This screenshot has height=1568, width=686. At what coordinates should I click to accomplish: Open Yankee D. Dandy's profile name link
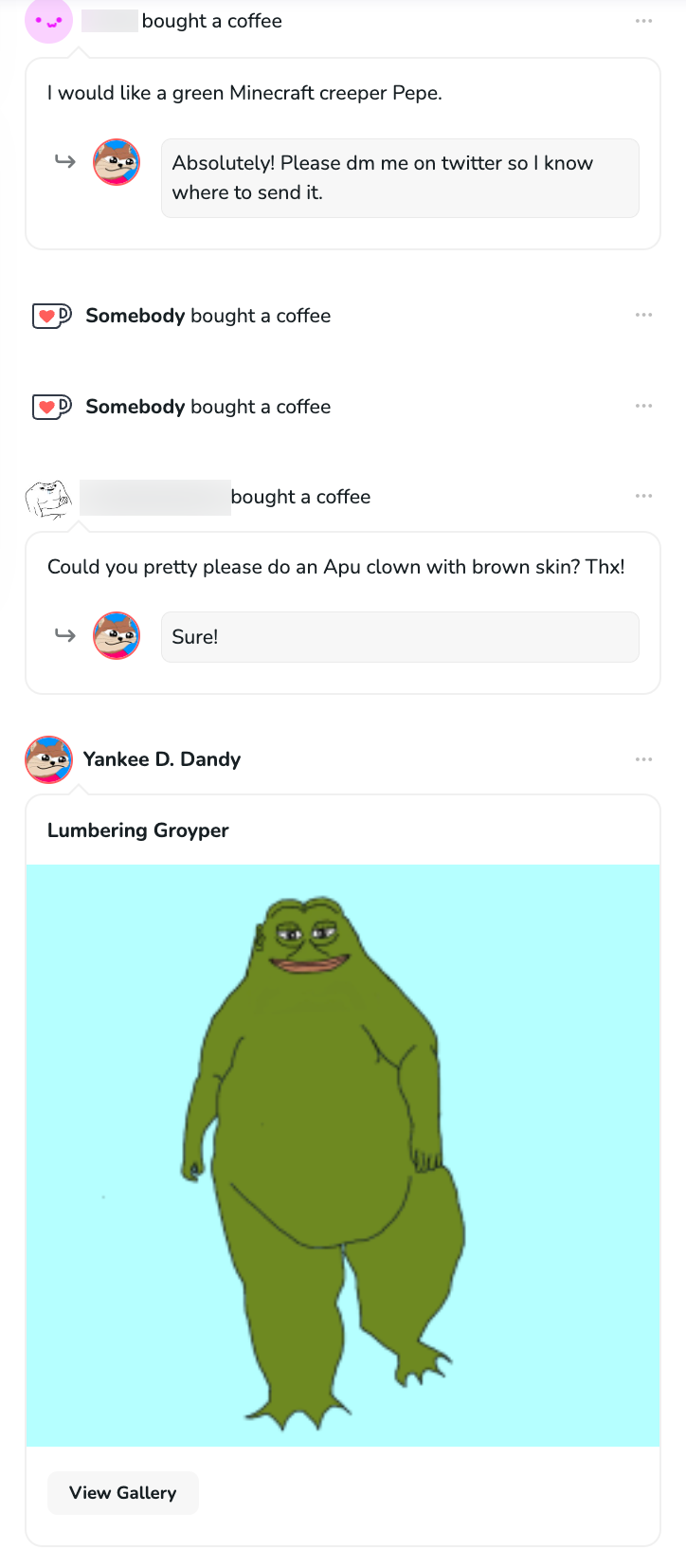tap(161, 758)
